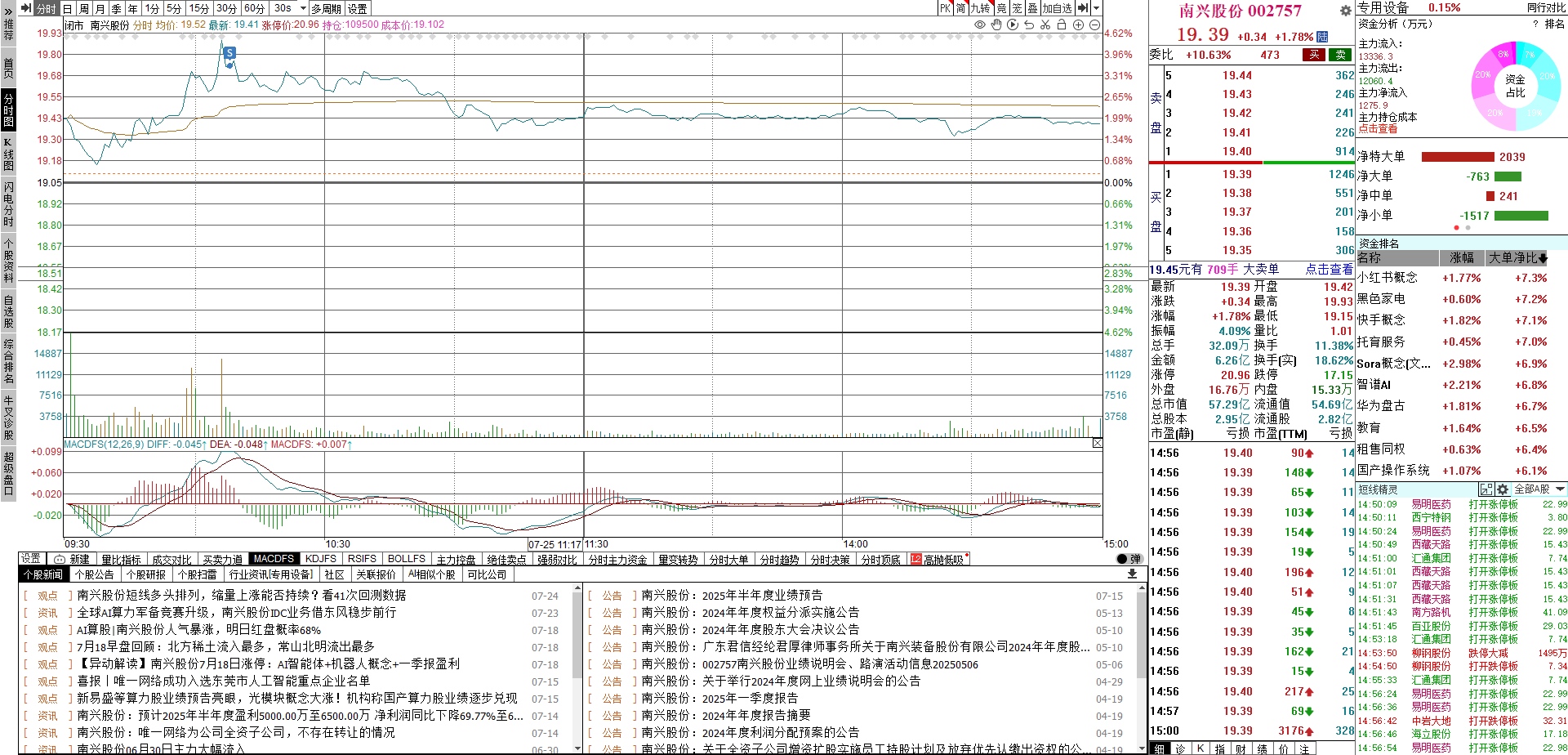Image resolution: width=1568 pixels, height=755 pixels.
Task: Click the PK compare toolbar item
Action: [945, 8]
